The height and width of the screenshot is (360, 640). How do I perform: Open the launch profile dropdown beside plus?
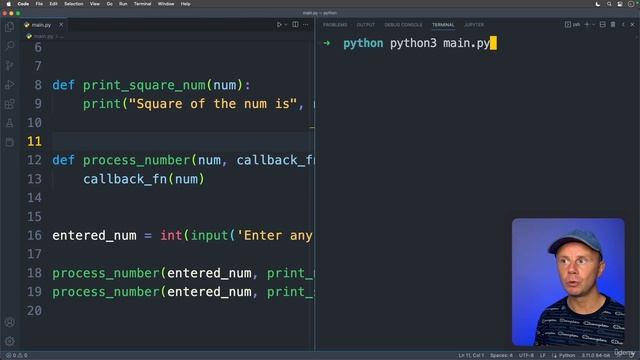click(x=593, y=25)
